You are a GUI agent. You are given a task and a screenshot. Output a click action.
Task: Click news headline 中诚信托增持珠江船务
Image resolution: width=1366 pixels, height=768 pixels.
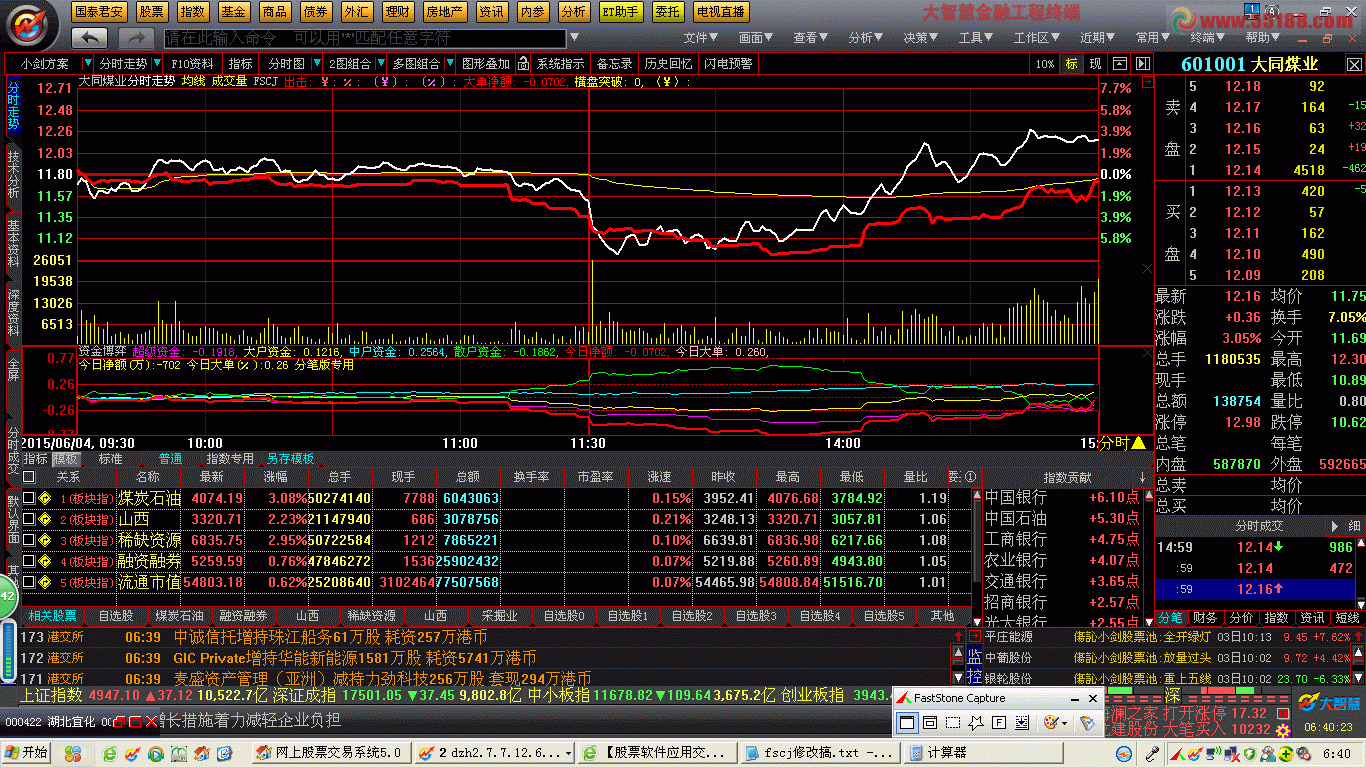[x=331, y=637]
